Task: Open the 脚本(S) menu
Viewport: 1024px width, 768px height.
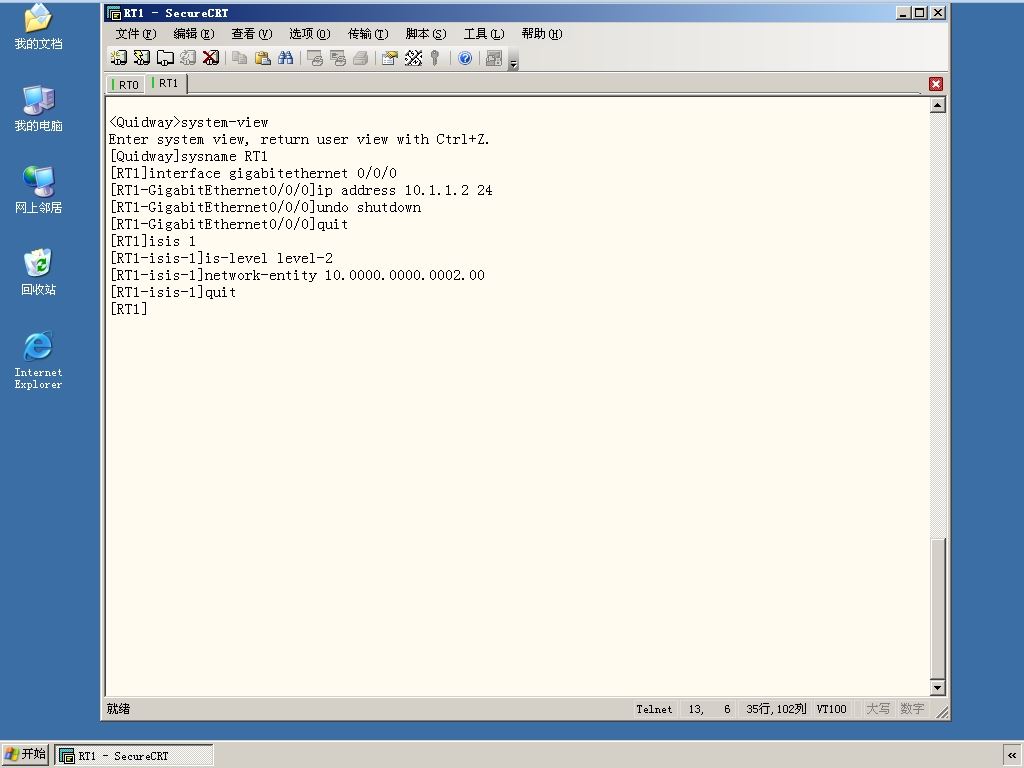Action: [426, 33]
